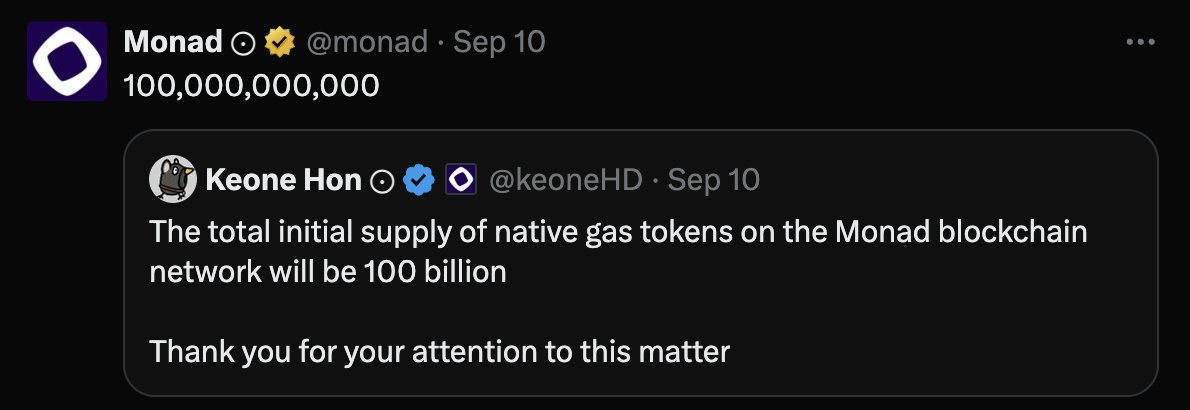1190x410 pixels.
Task: Click the Sep 10 timestamp in the quoted post
Action: coord(713,180)
